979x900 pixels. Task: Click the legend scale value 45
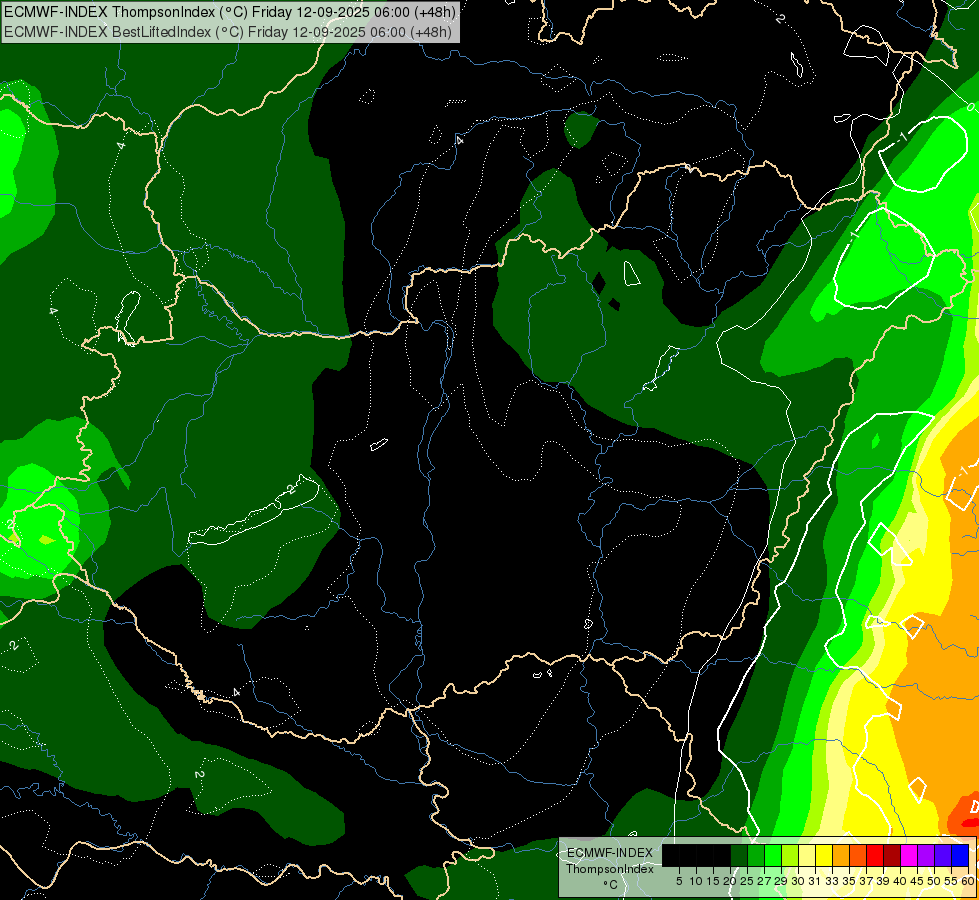pos(917,881)
